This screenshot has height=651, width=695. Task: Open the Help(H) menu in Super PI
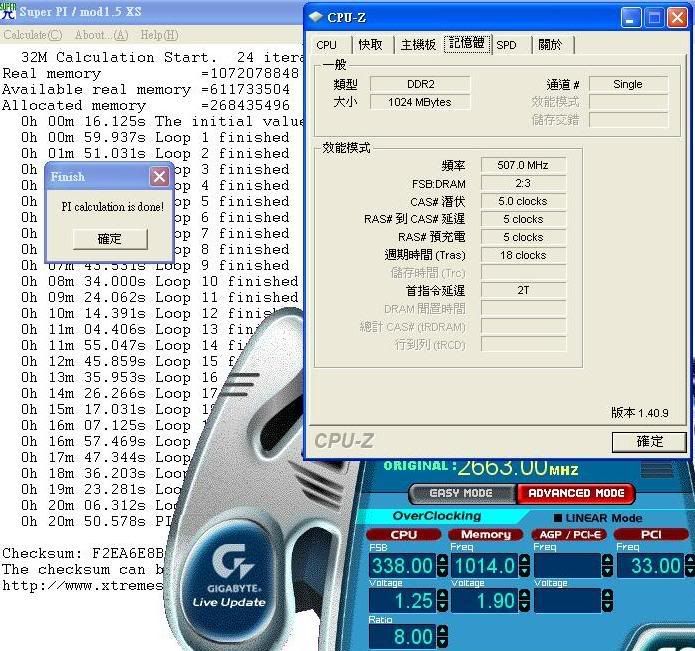click(159, 35)
